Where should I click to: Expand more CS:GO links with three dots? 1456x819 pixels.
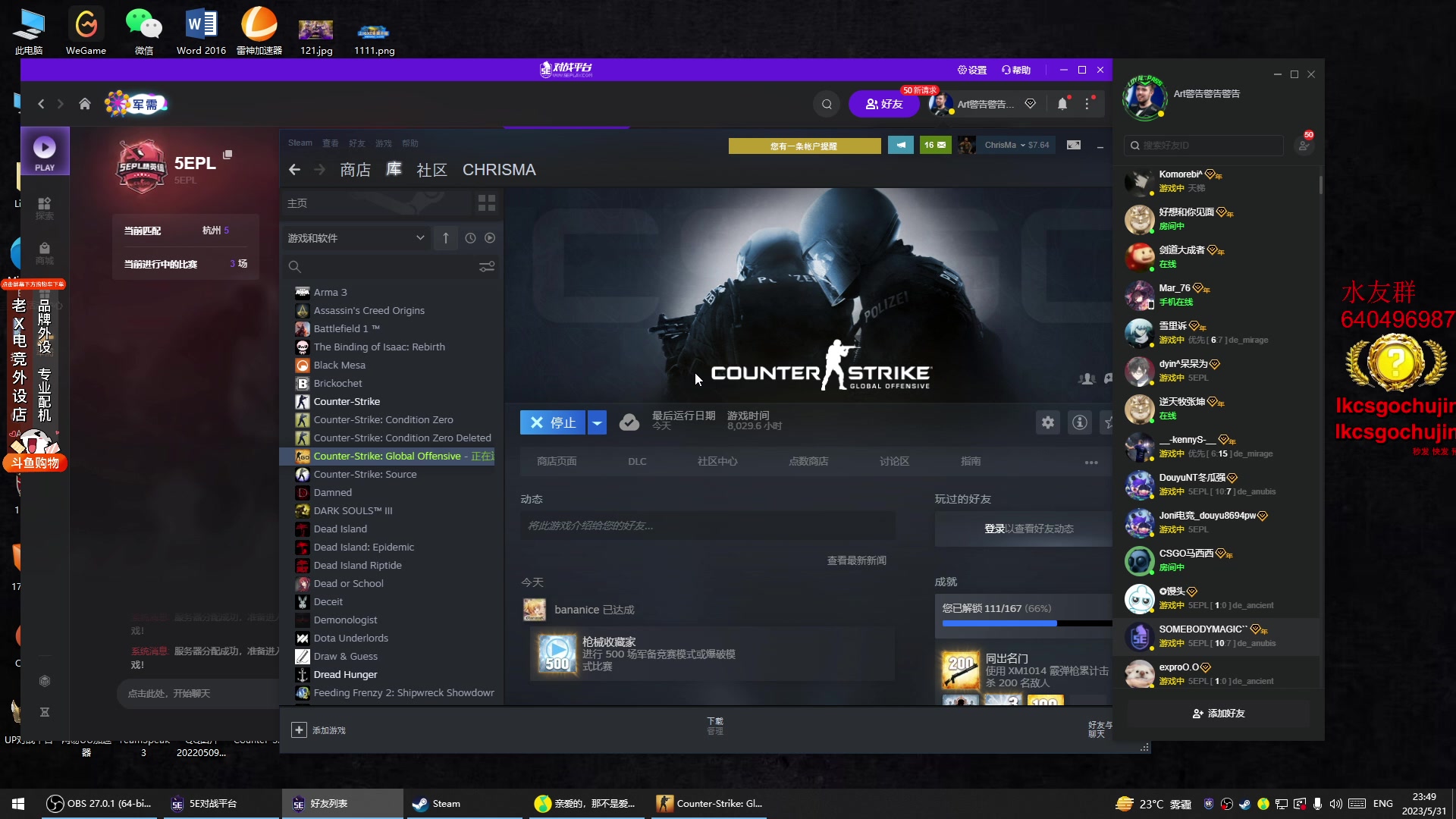(x=1091, y=462)
